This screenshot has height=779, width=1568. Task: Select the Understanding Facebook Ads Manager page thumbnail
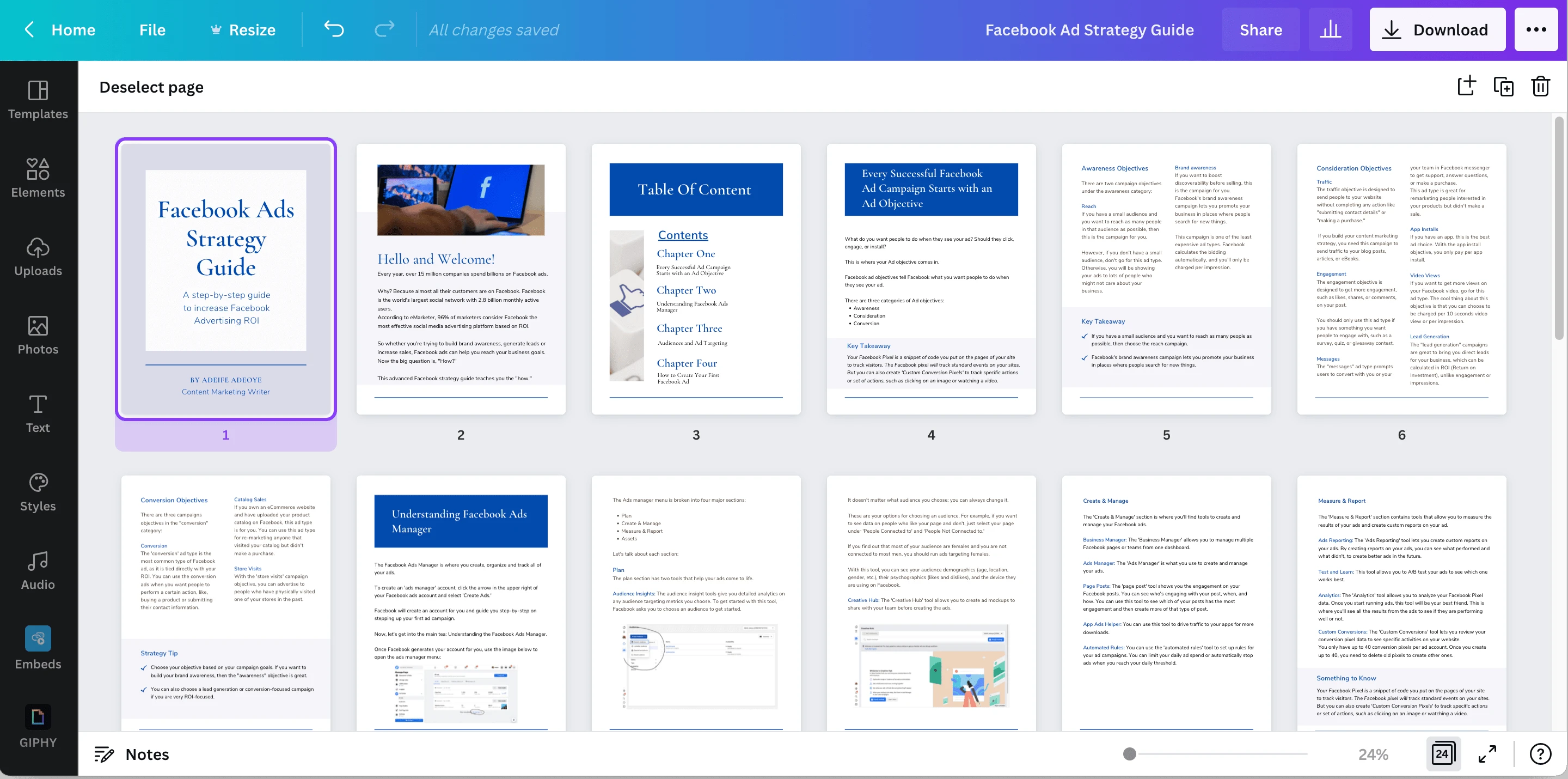pos(461,603)
